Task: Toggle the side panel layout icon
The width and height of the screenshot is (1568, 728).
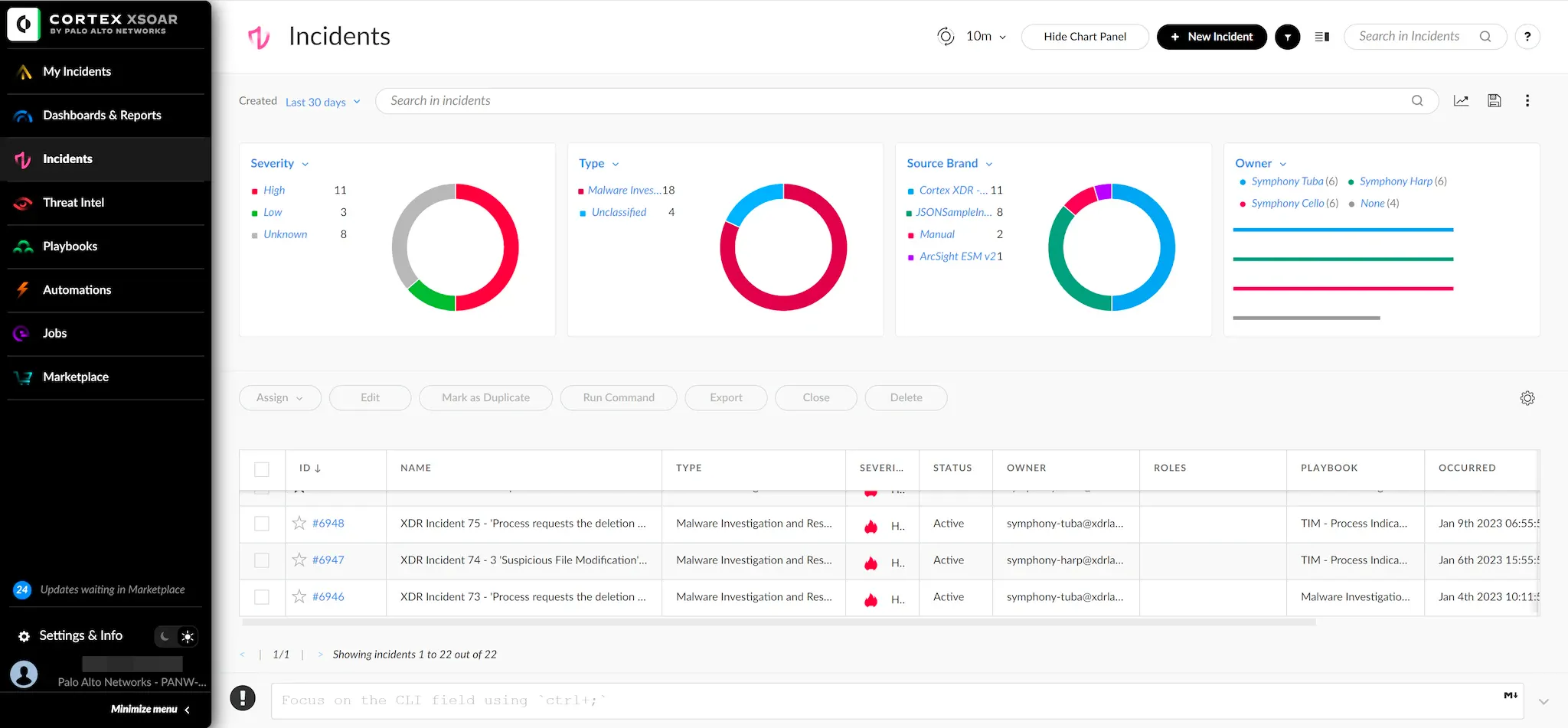Action: click(1321, 37)
